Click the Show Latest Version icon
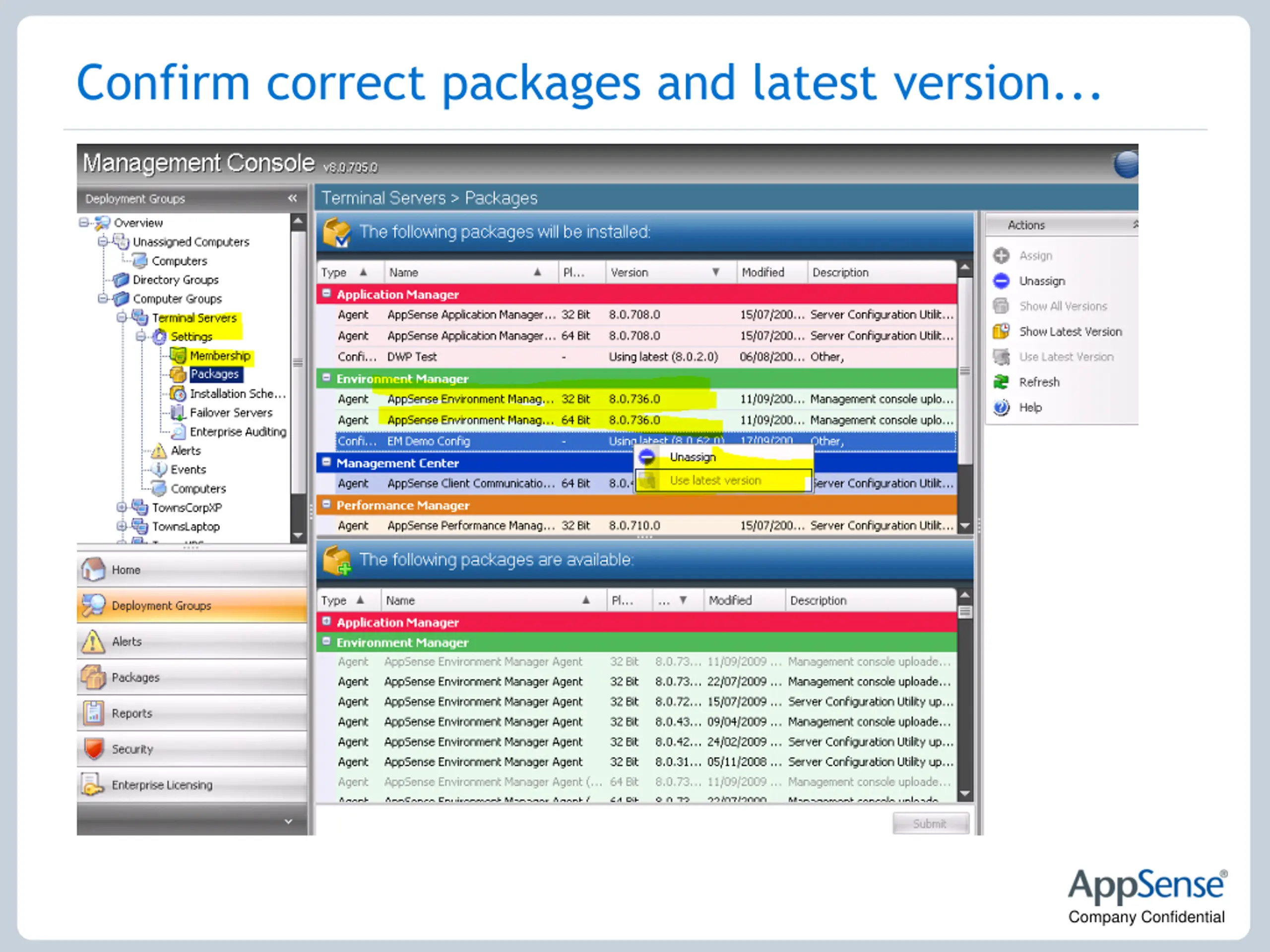The width and height of the screenshot is (1270, 952). (x=1001, y=331)
